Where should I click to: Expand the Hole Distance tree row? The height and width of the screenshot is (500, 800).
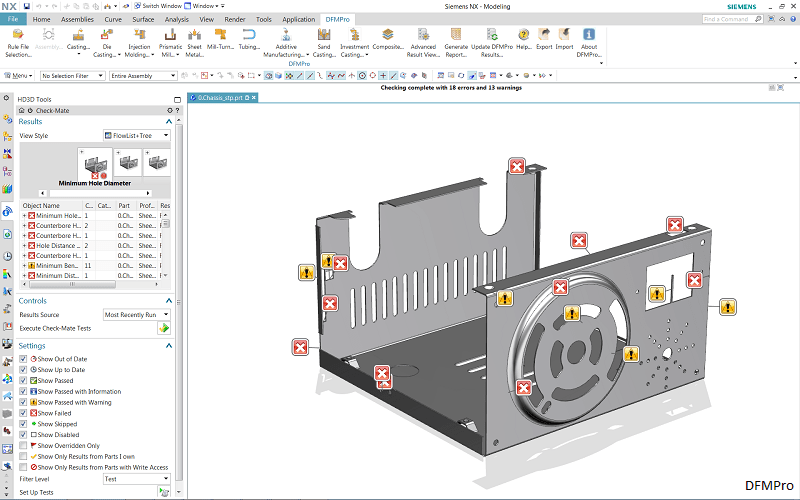[x=24, y=245]
